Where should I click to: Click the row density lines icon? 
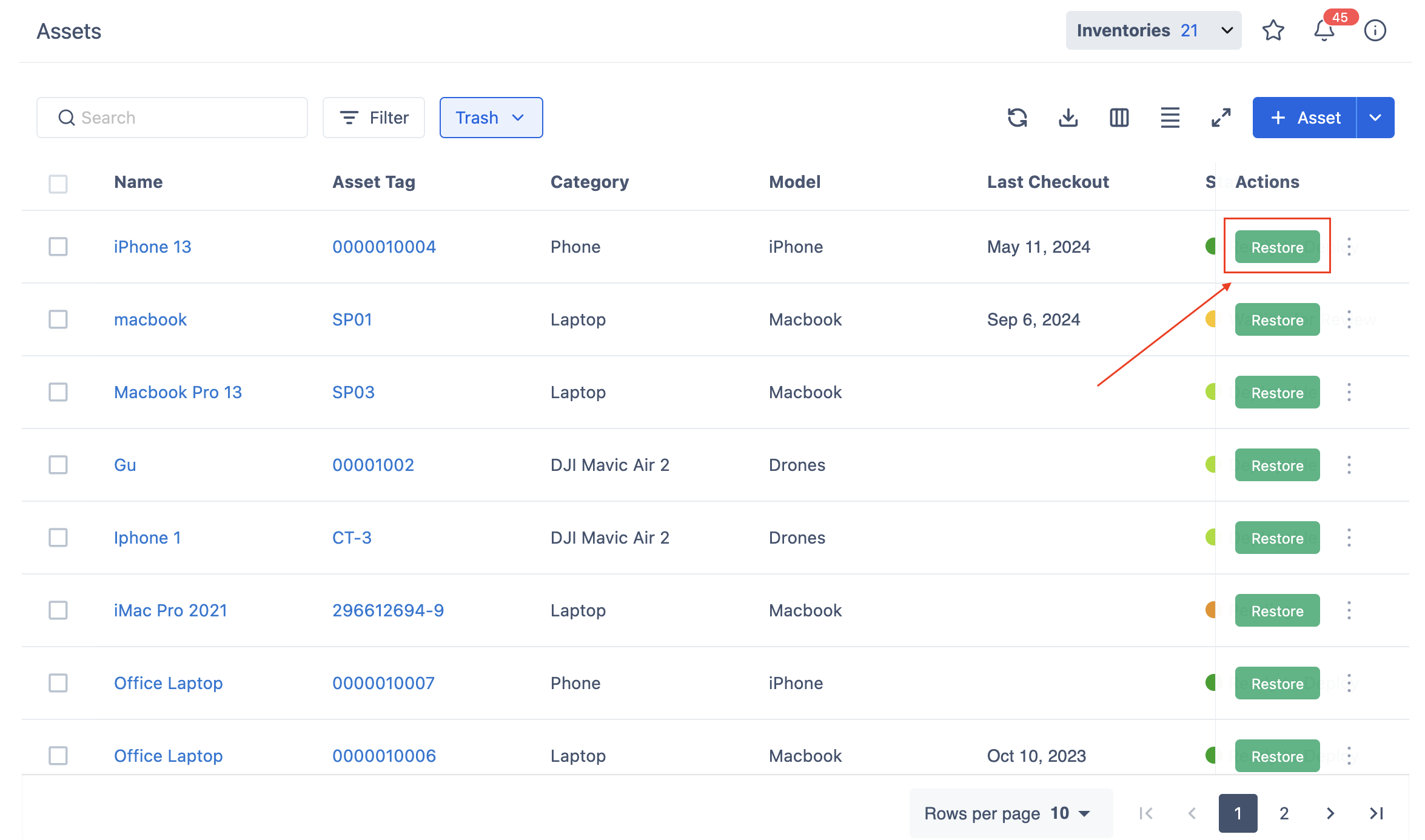tap(1170, 118)
